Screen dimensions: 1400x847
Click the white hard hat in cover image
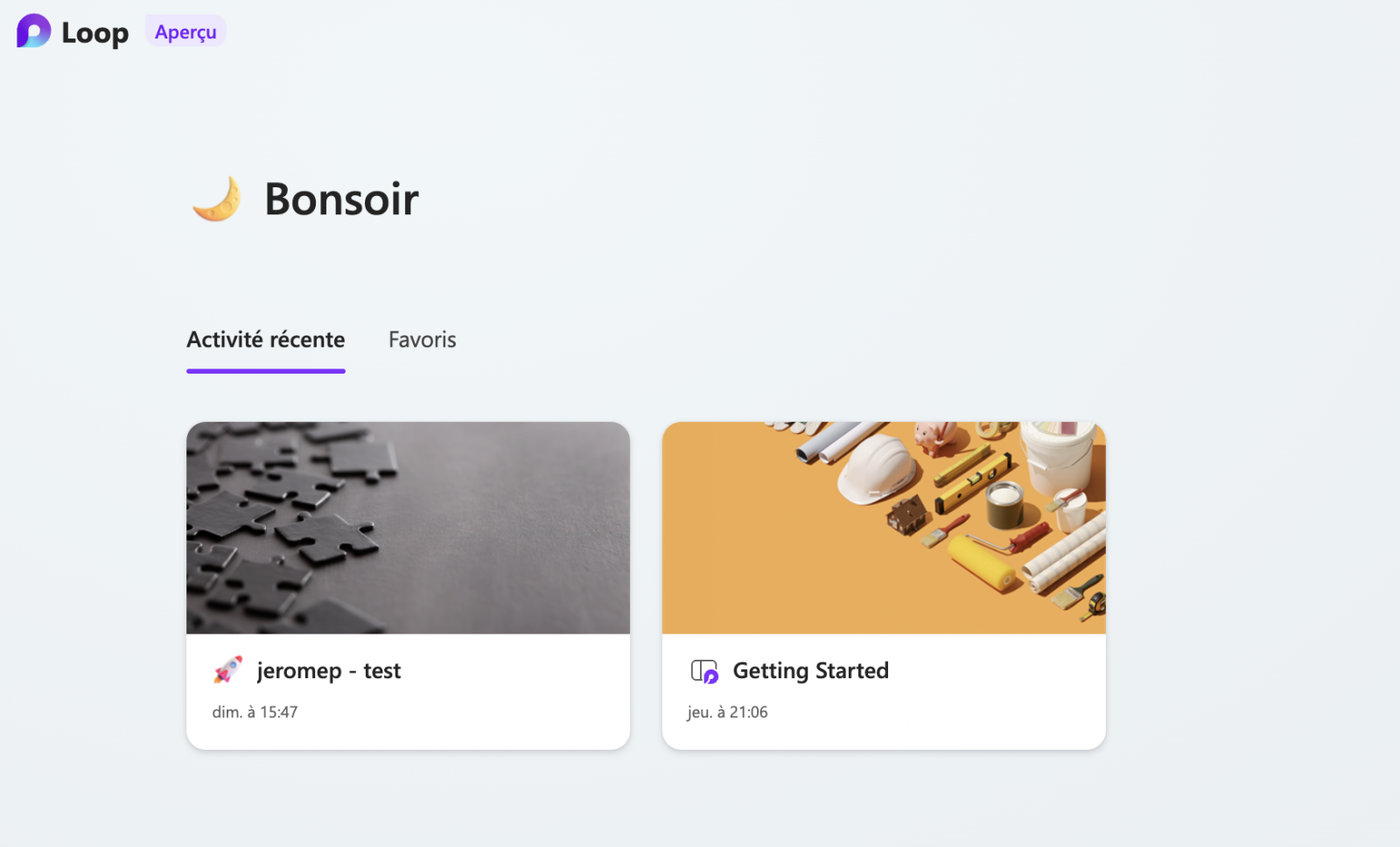click(x=876, y=469)
